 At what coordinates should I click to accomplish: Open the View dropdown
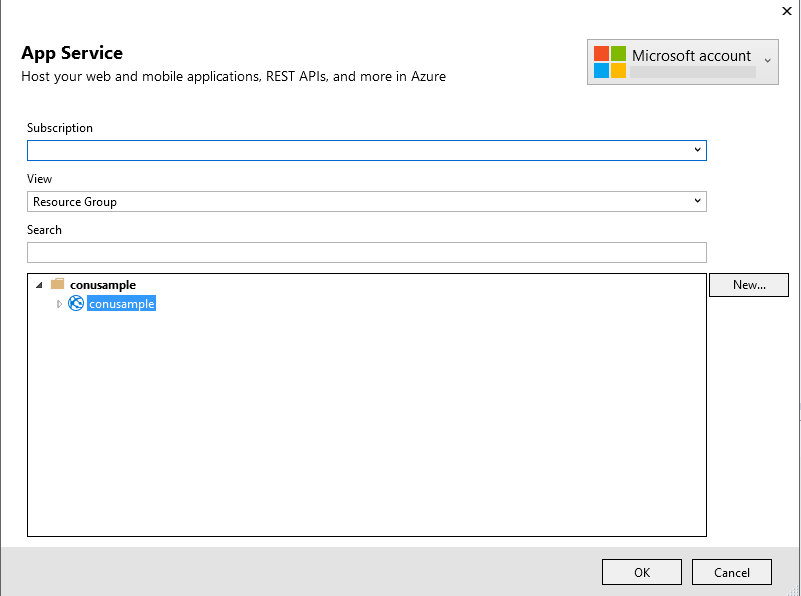point(697,201)
